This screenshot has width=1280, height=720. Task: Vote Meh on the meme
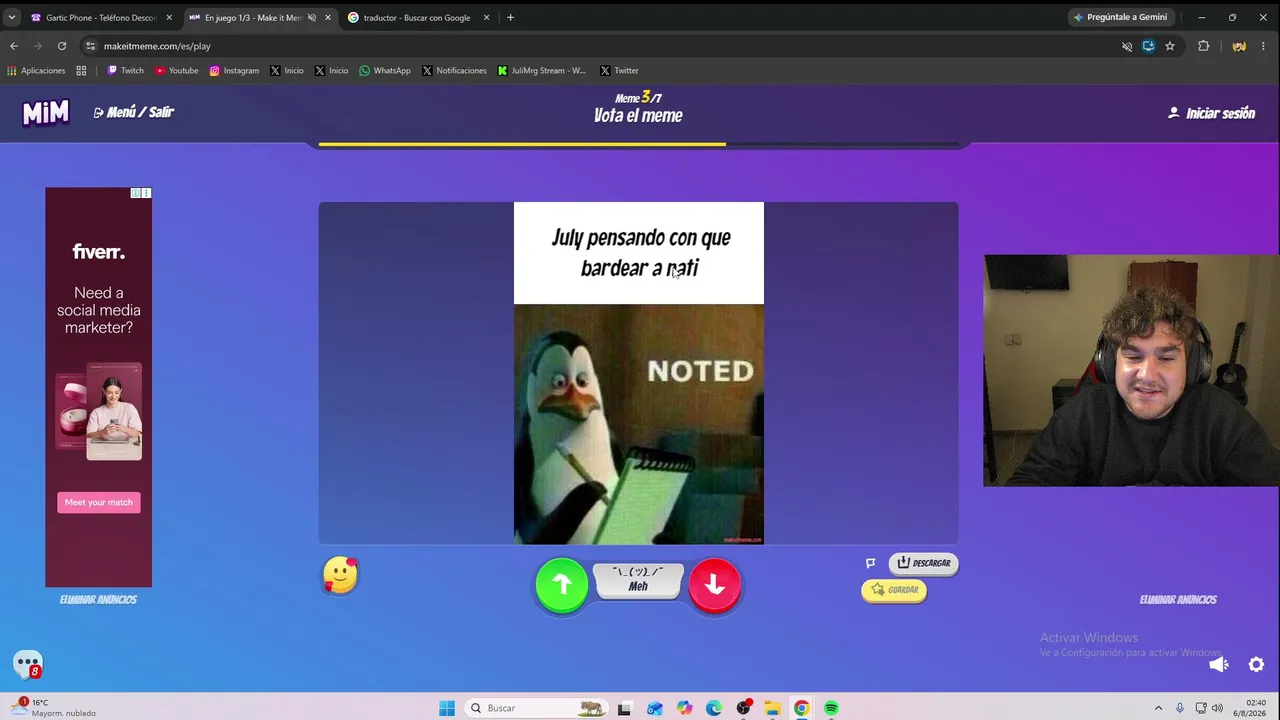coord(638,580)
